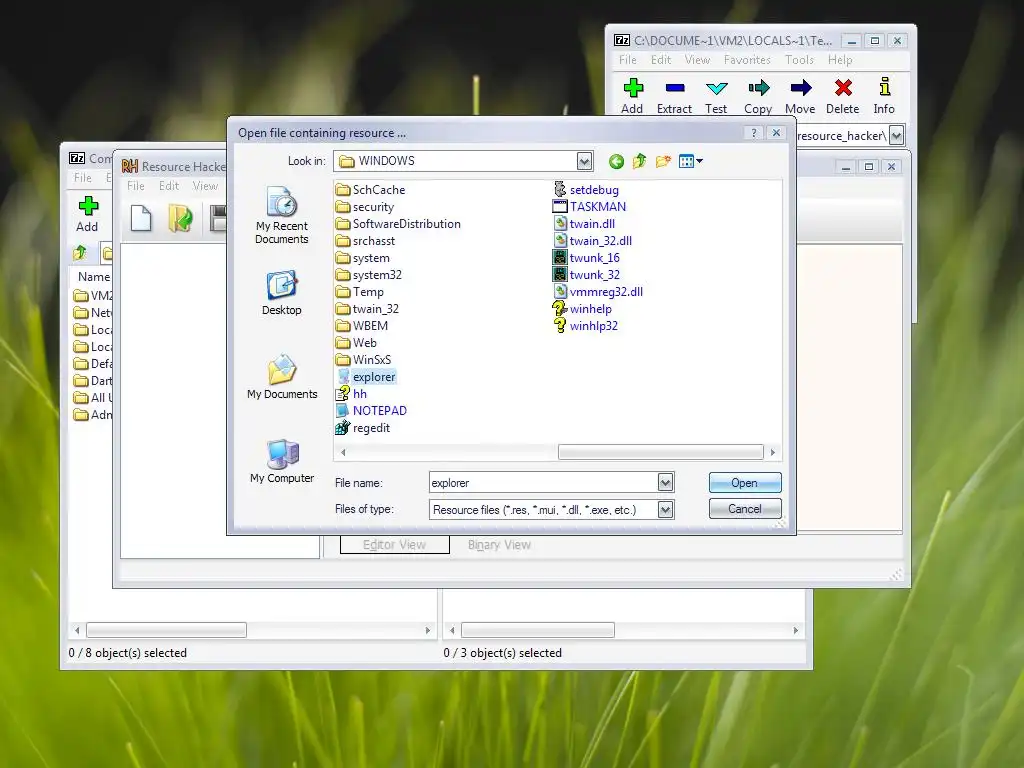Select the TASKMAN file

point(589,207)
